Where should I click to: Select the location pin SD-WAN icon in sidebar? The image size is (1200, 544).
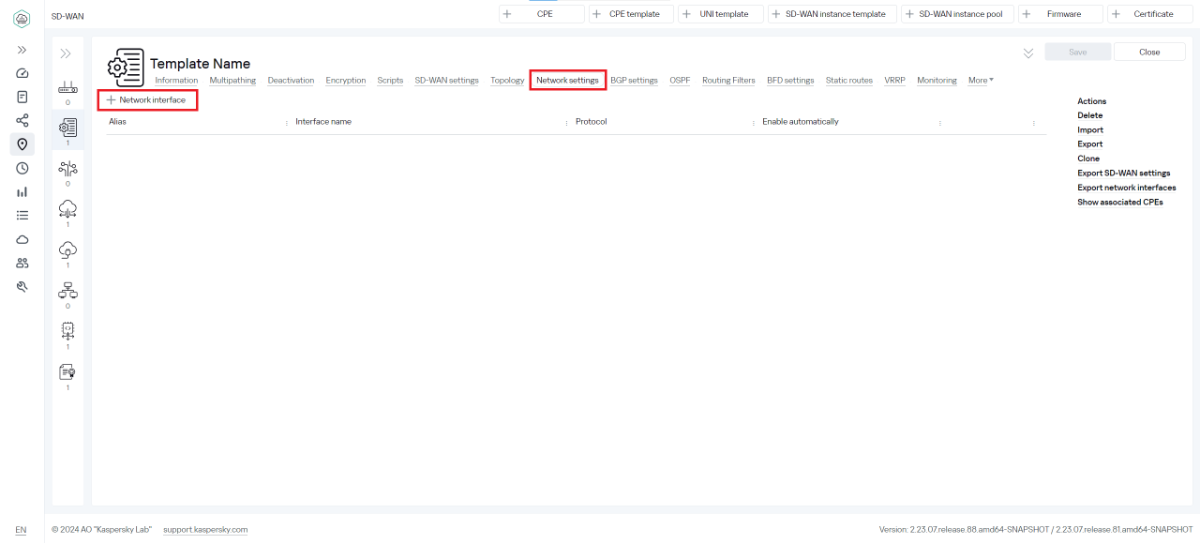coord(22,144)
